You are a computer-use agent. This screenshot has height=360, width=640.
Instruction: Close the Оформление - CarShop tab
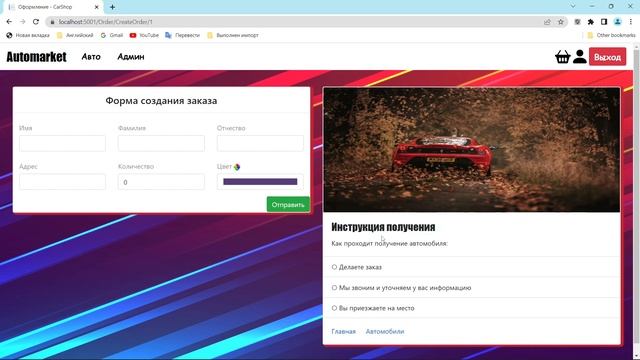97,7
